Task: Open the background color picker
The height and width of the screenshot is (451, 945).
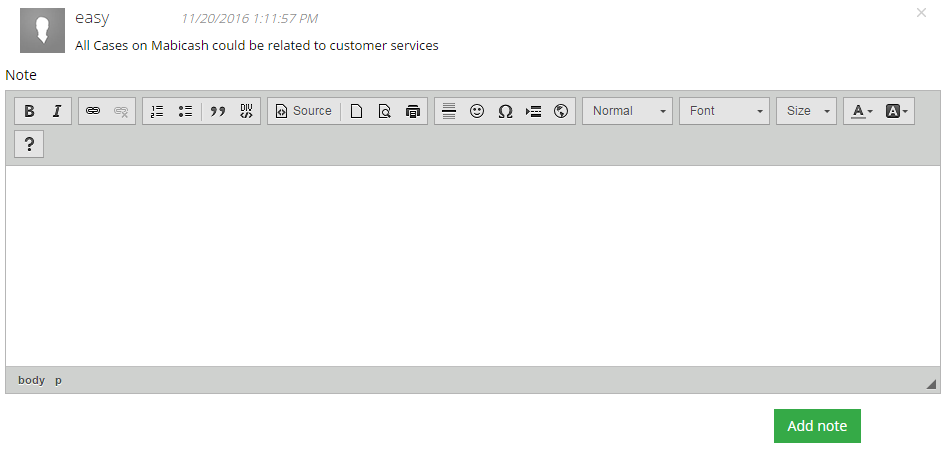Action: [x=897, y=111]
